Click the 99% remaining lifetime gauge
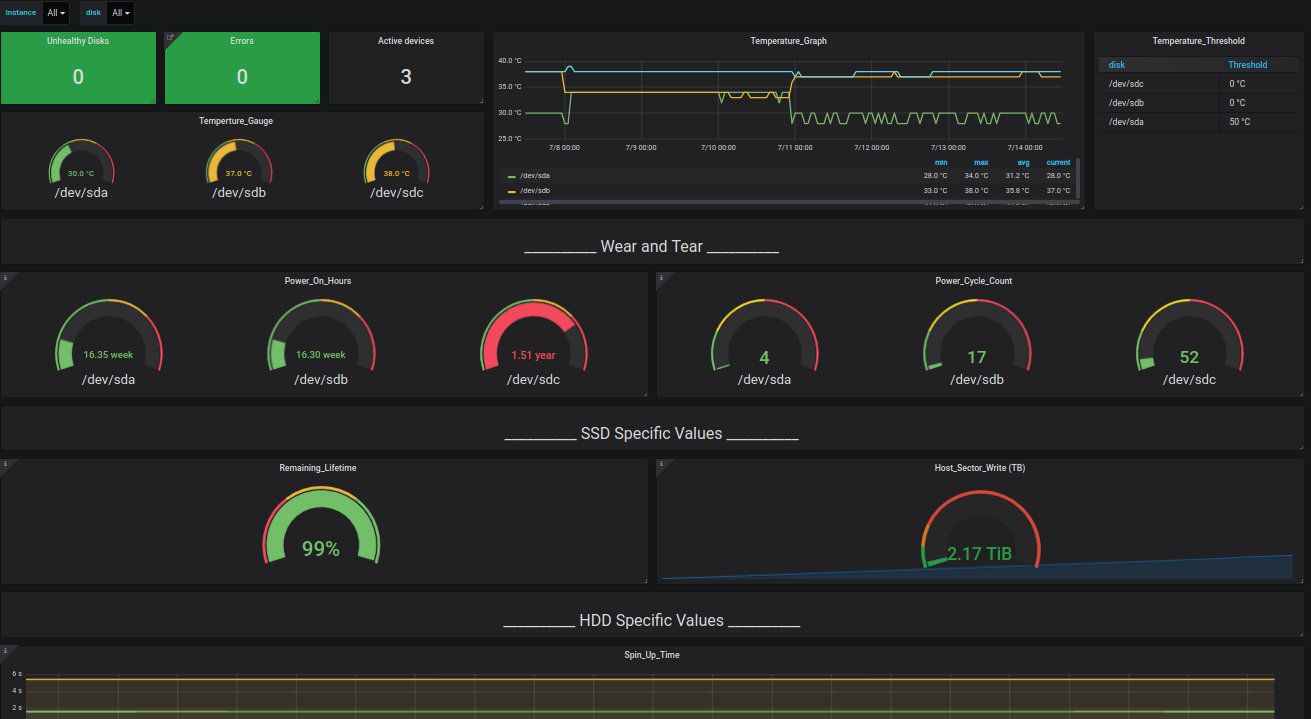 321,525
